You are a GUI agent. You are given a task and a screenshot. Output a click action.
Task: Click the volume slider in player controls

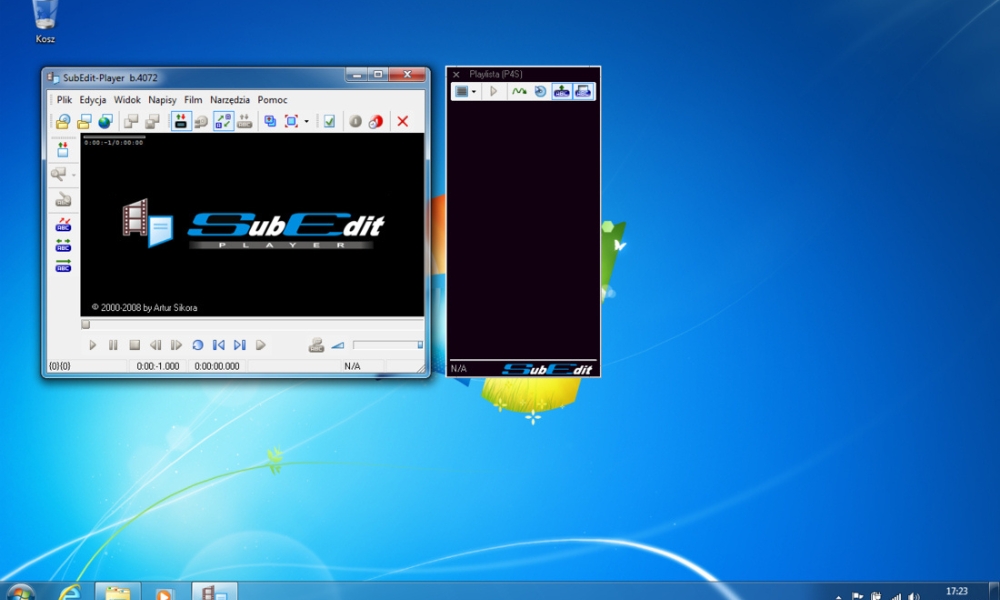point(388,345)
